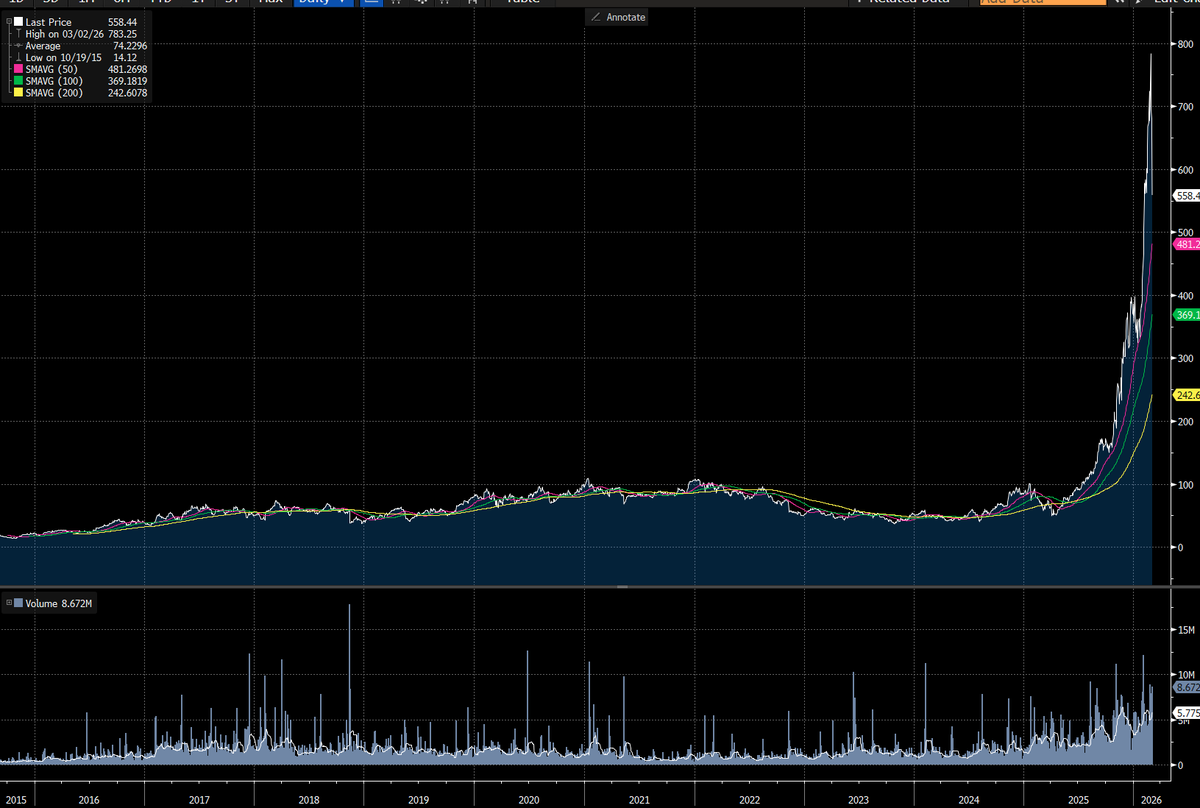Open the Daily periodicity dropdown
Image resolution: width=1200 pixels, height=808 pixels.
(322, 3)
